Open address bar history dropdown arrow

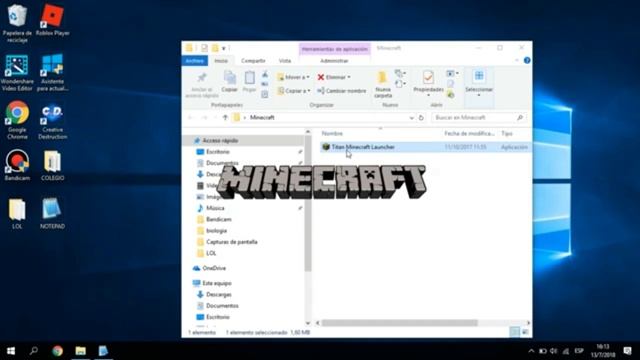point(411,118)
